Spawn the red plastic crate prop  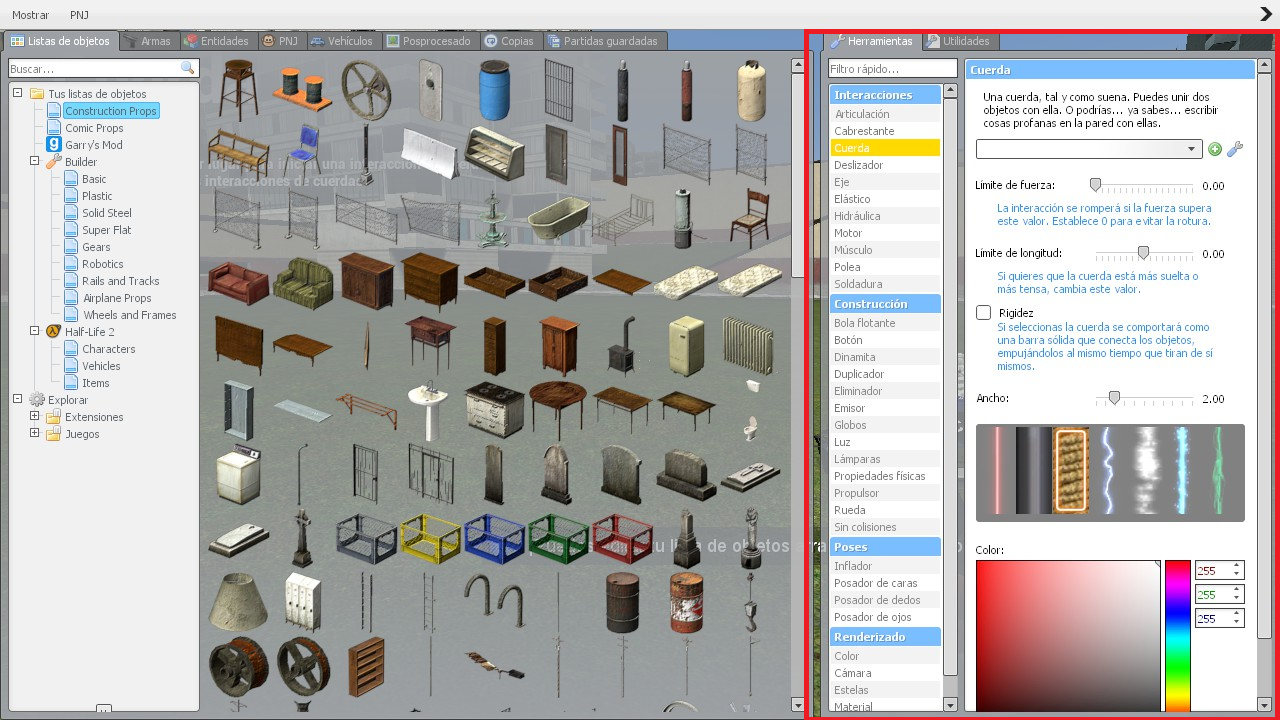click(622, 538)
